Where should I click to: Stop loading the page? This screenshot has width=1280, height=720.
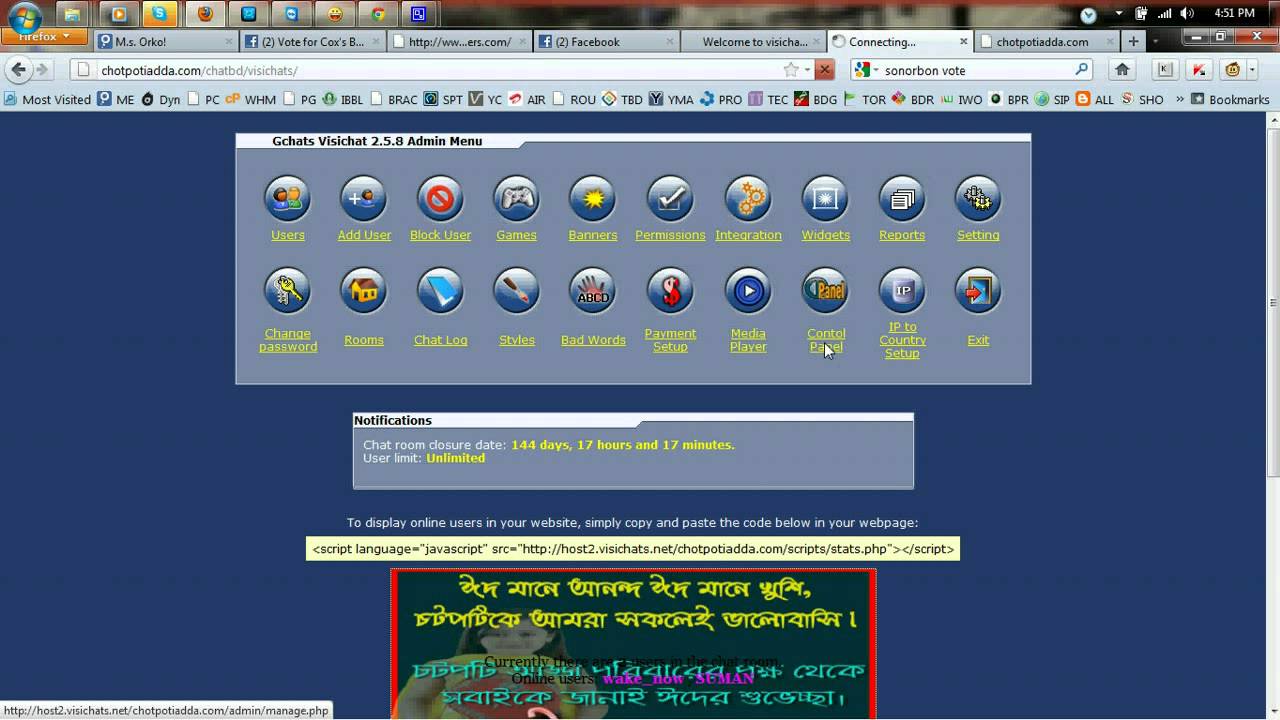pos(824,70)
